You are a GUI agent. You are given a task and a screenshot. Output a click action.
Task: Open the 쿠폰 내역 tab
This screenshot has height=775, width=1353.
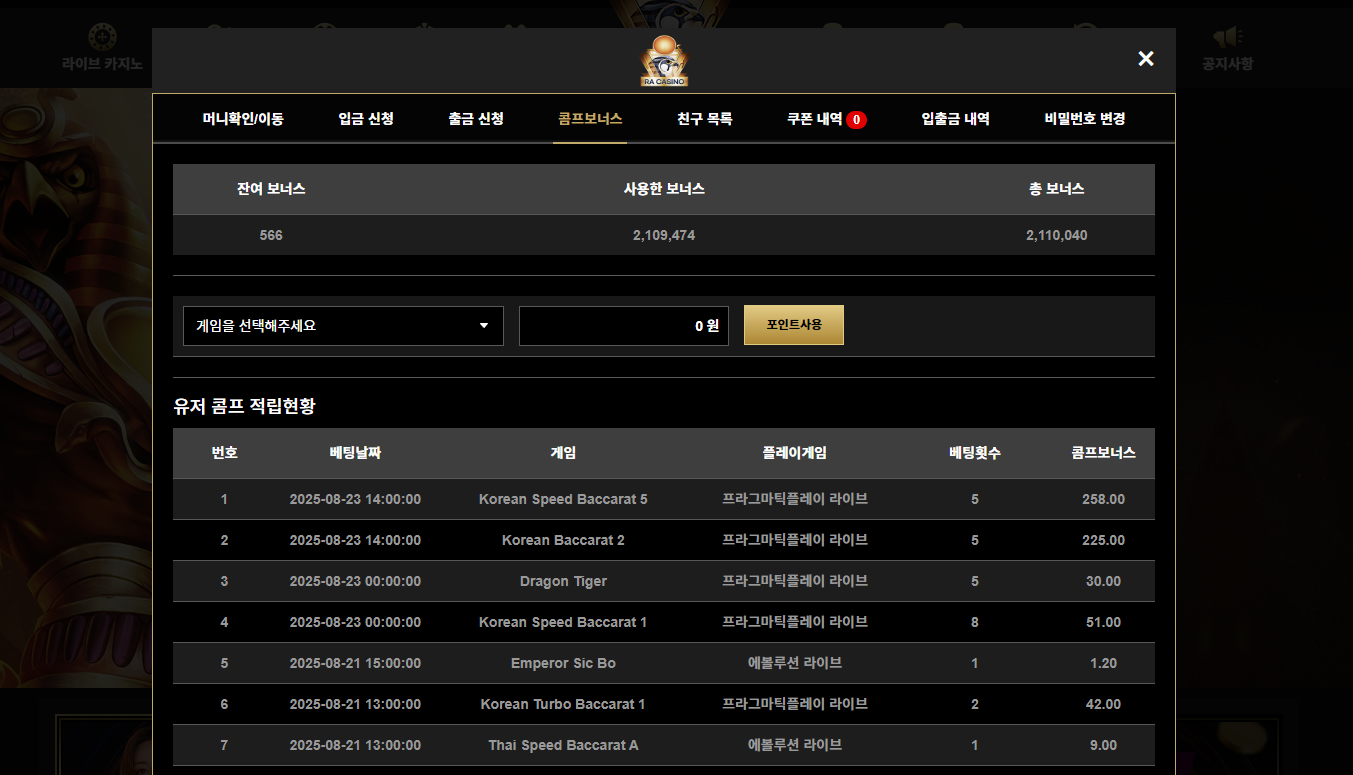815,118
